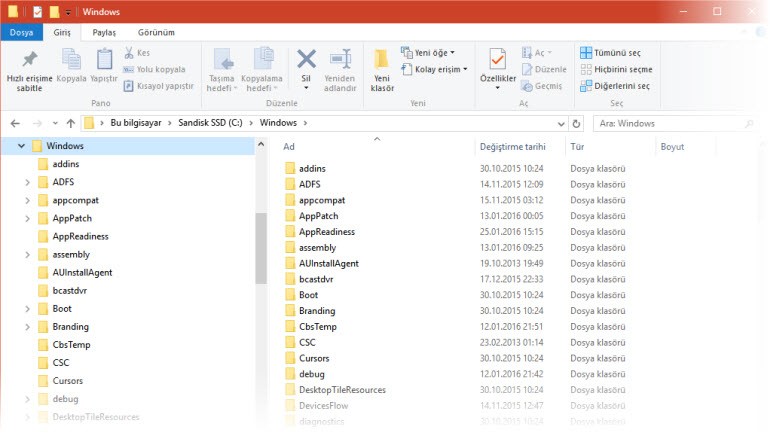Click the Sil delete X icon
Screen dimensions: 770x433
tap(306, 59)
